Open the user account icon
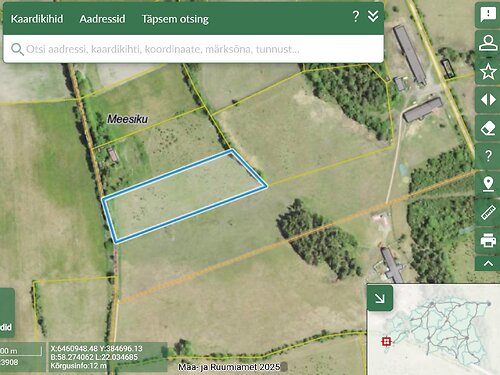 click(x=488, y=43)
